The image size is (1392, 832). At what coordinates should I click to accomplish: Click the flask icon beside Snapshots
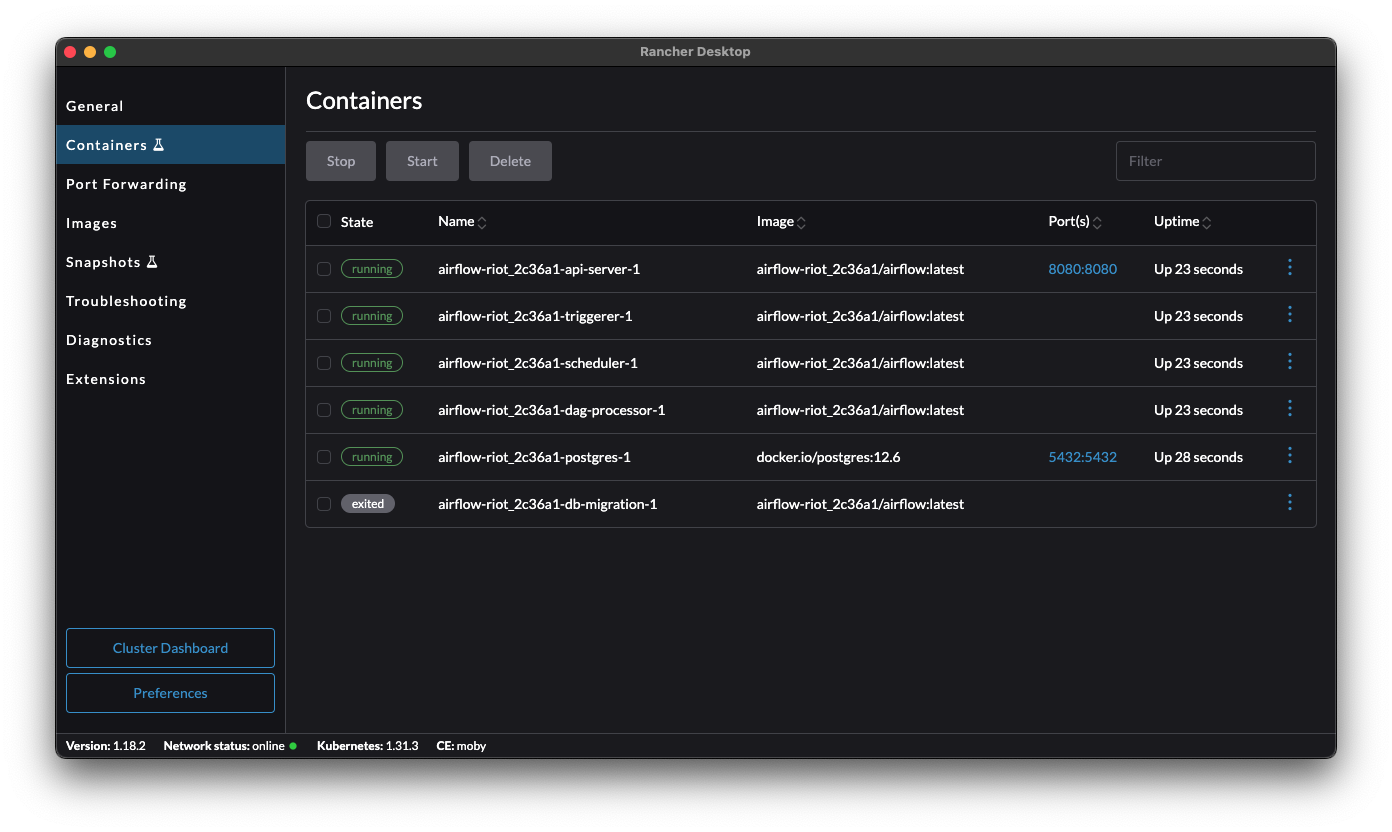tap(154, 261)
